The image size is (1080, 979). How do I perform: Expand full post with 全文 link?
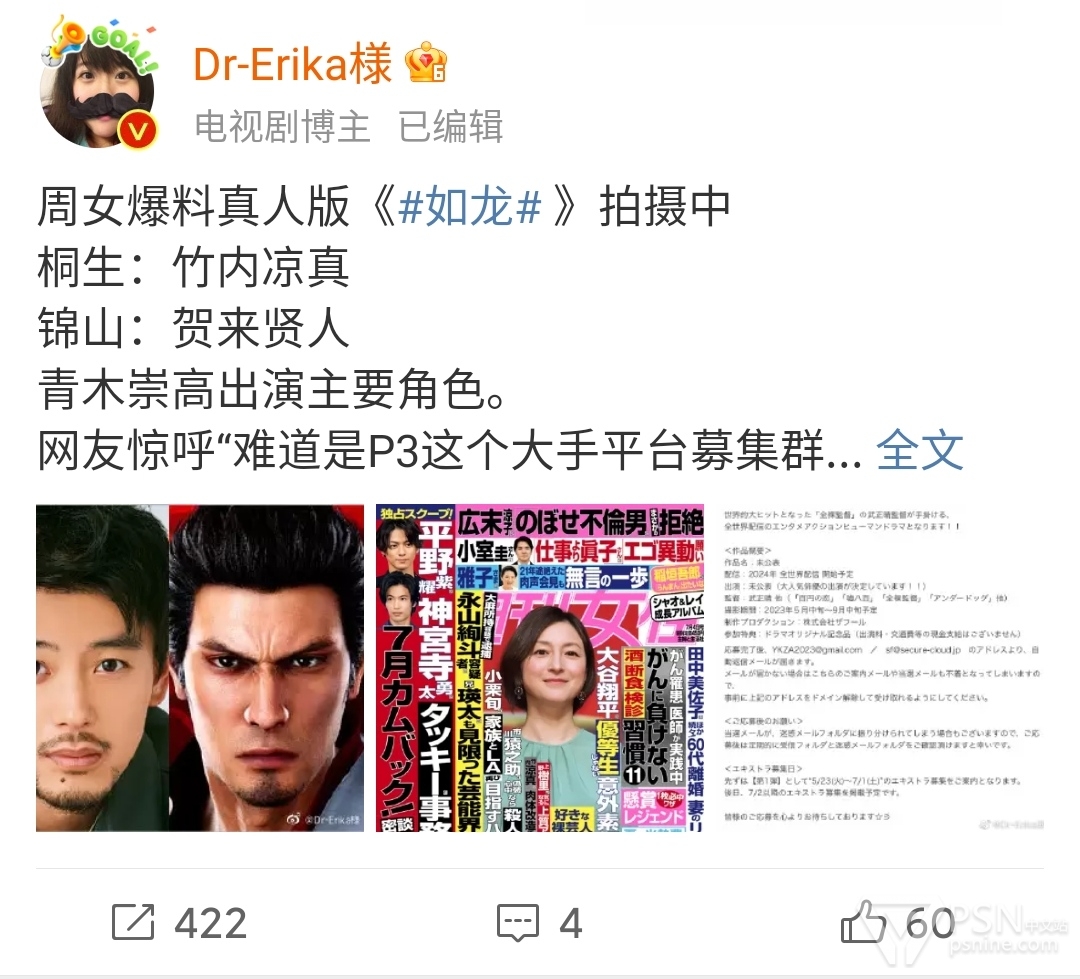(920, 451)
